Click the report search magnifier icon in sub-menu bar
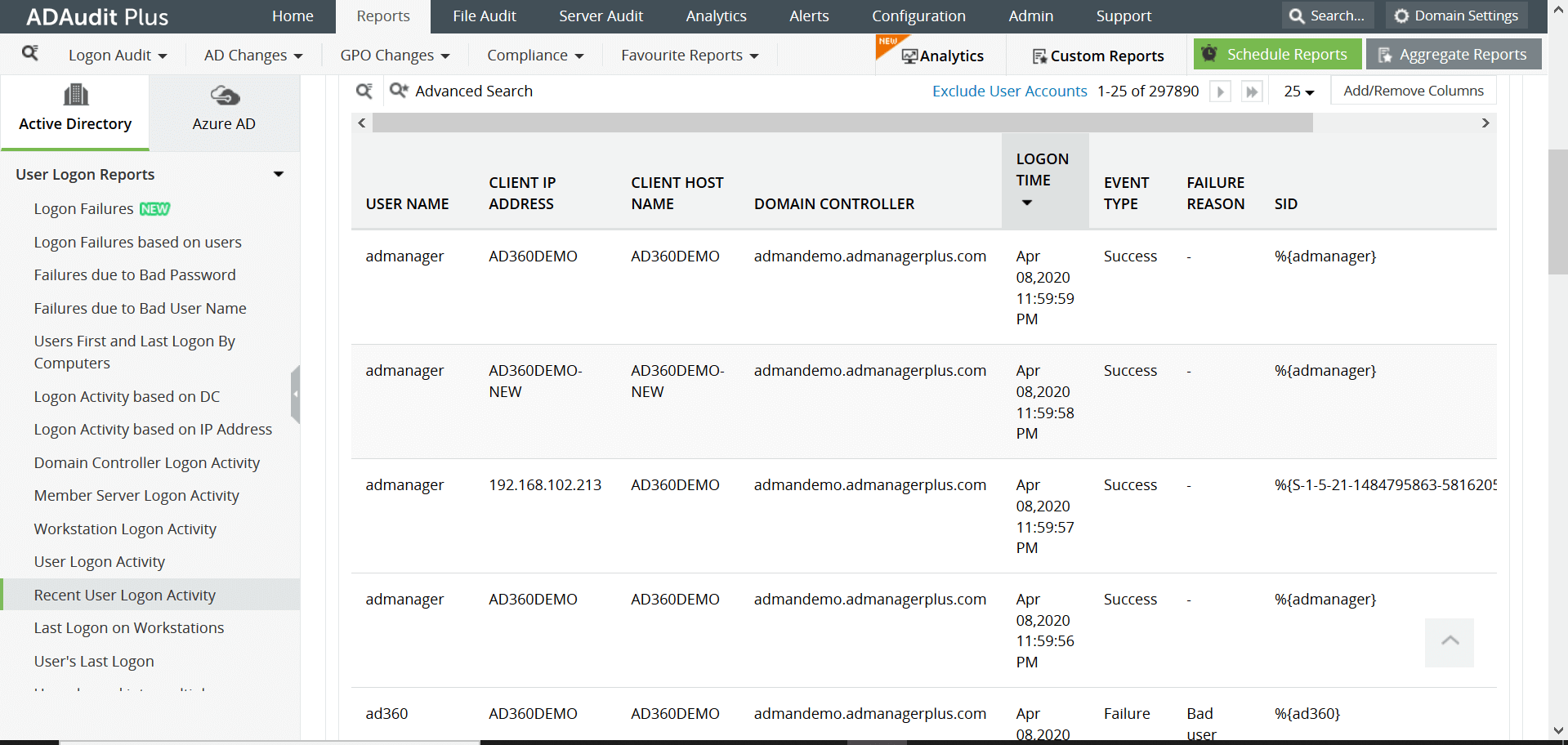The height and width of the screenshot is (745, 1568). click(x=30, y=54)
